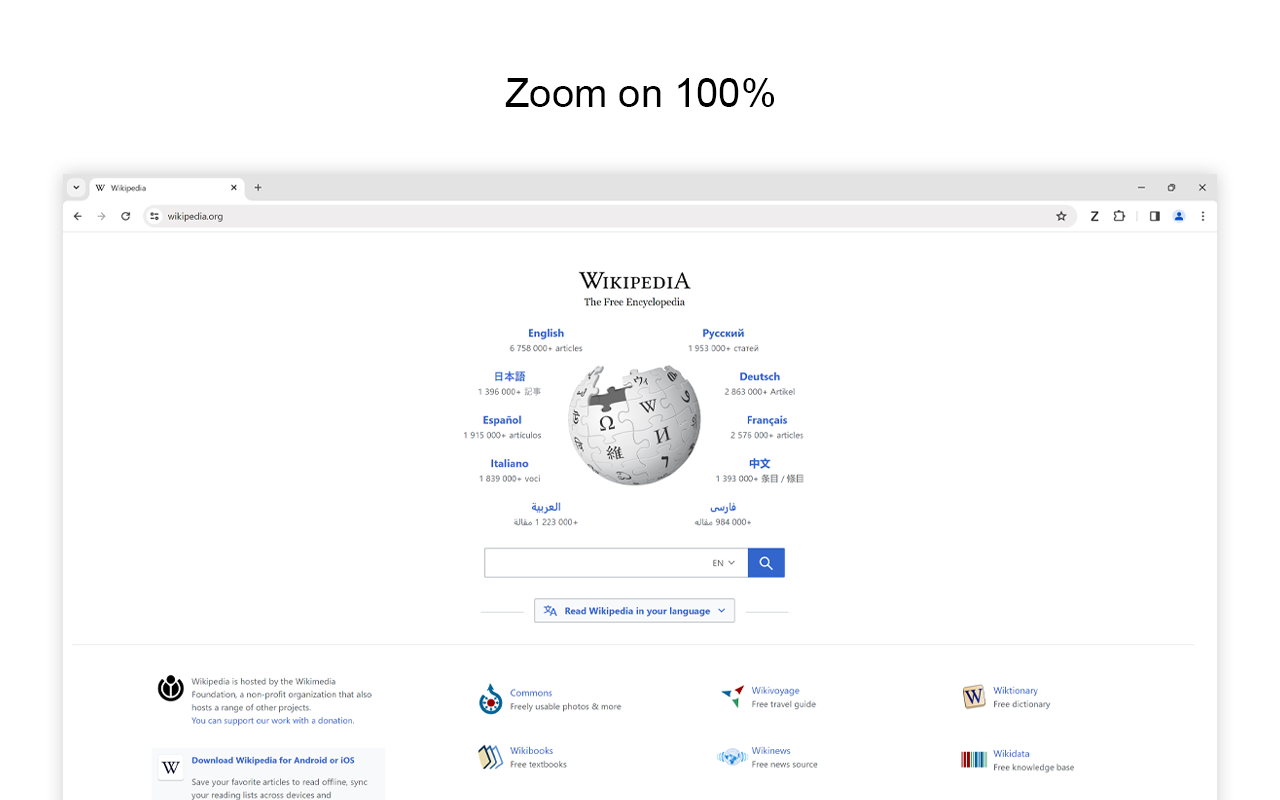Expand Read Wikipedia in your language
This screenshot has height=800, width=1280.
click(x=634, y=610)
